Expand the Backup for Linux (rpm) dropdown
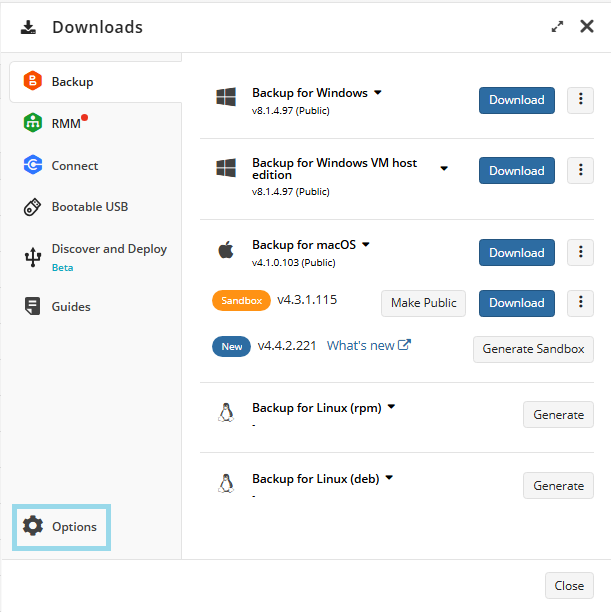611x612 pixels. [x=391, y=407]
